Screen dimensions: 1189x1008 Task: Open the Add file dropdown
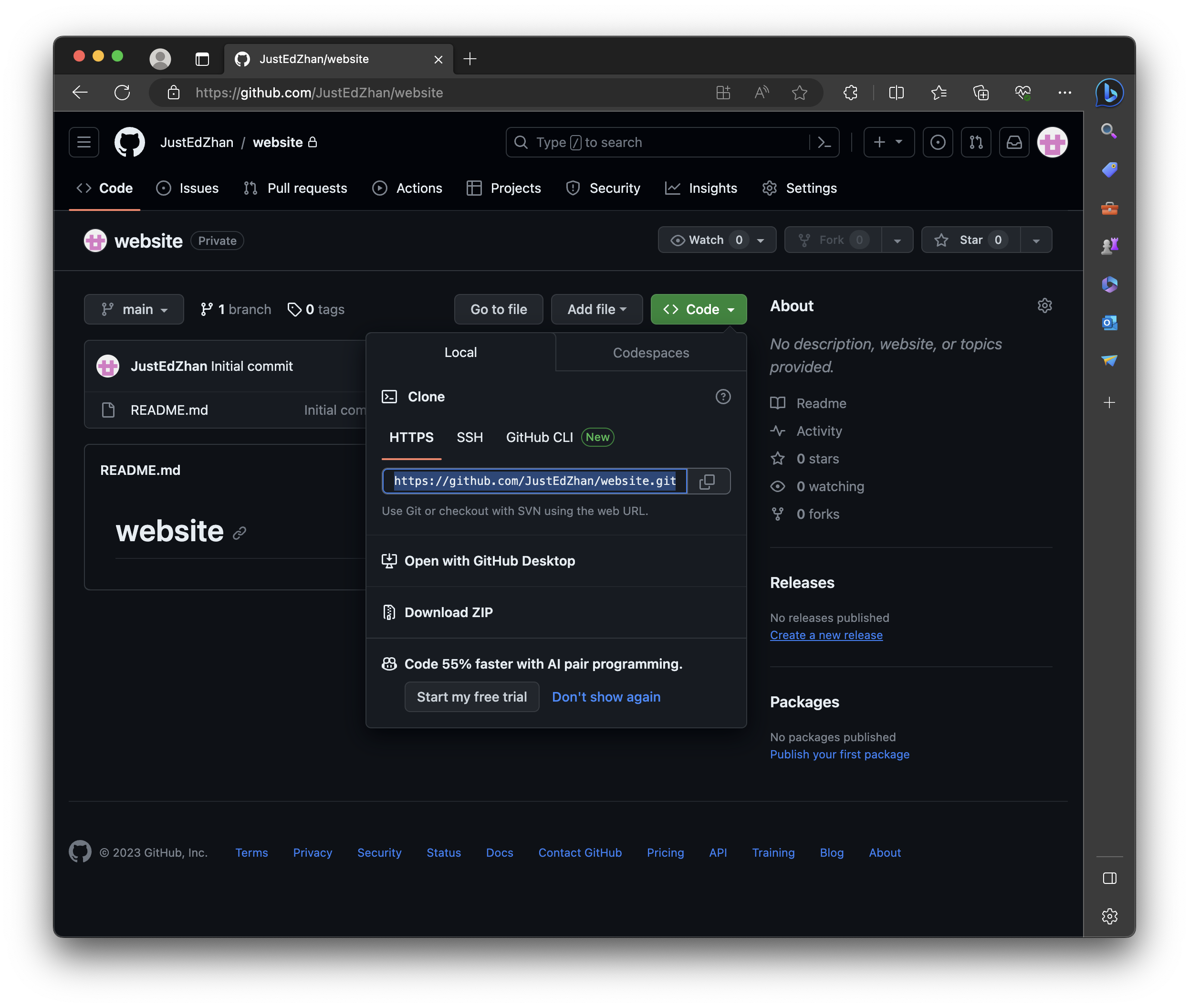click(596, 309)
